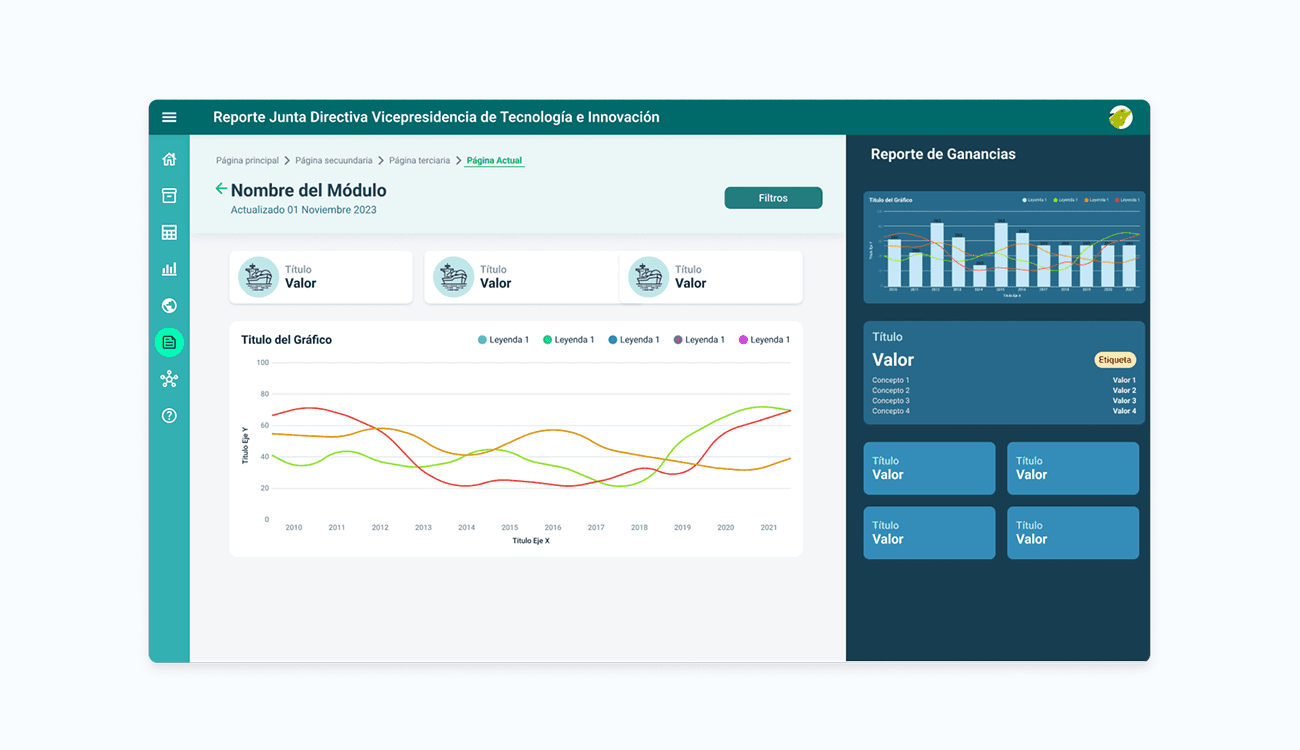Toggle the blue-dot Leyenda 1 legend
This screenshot has width=1300, height=750.
[x=634, y=340]
